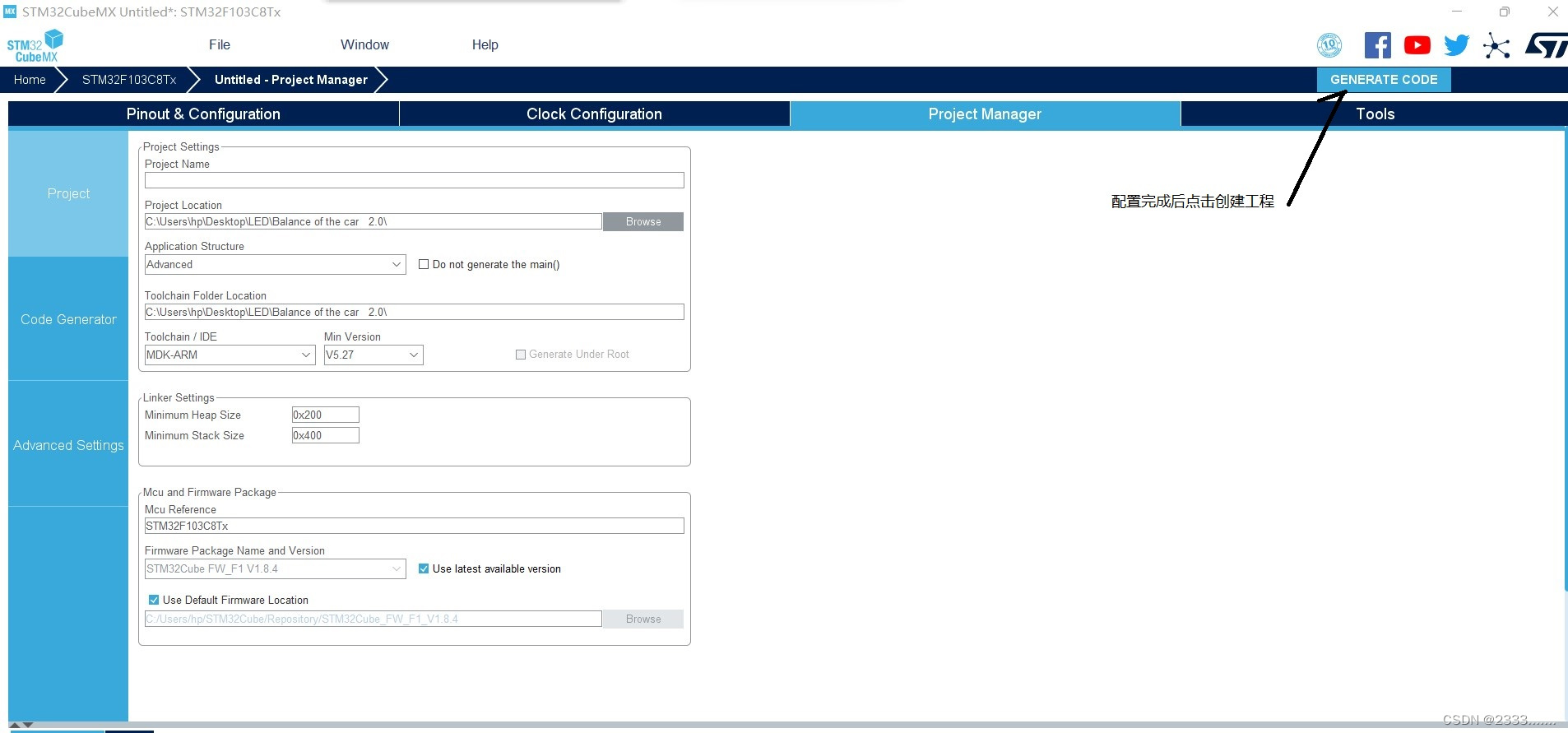Viewport: 1568px width, 733px height.
Task: Uncheck Use latest available version
Action: [x=424, y=568]
